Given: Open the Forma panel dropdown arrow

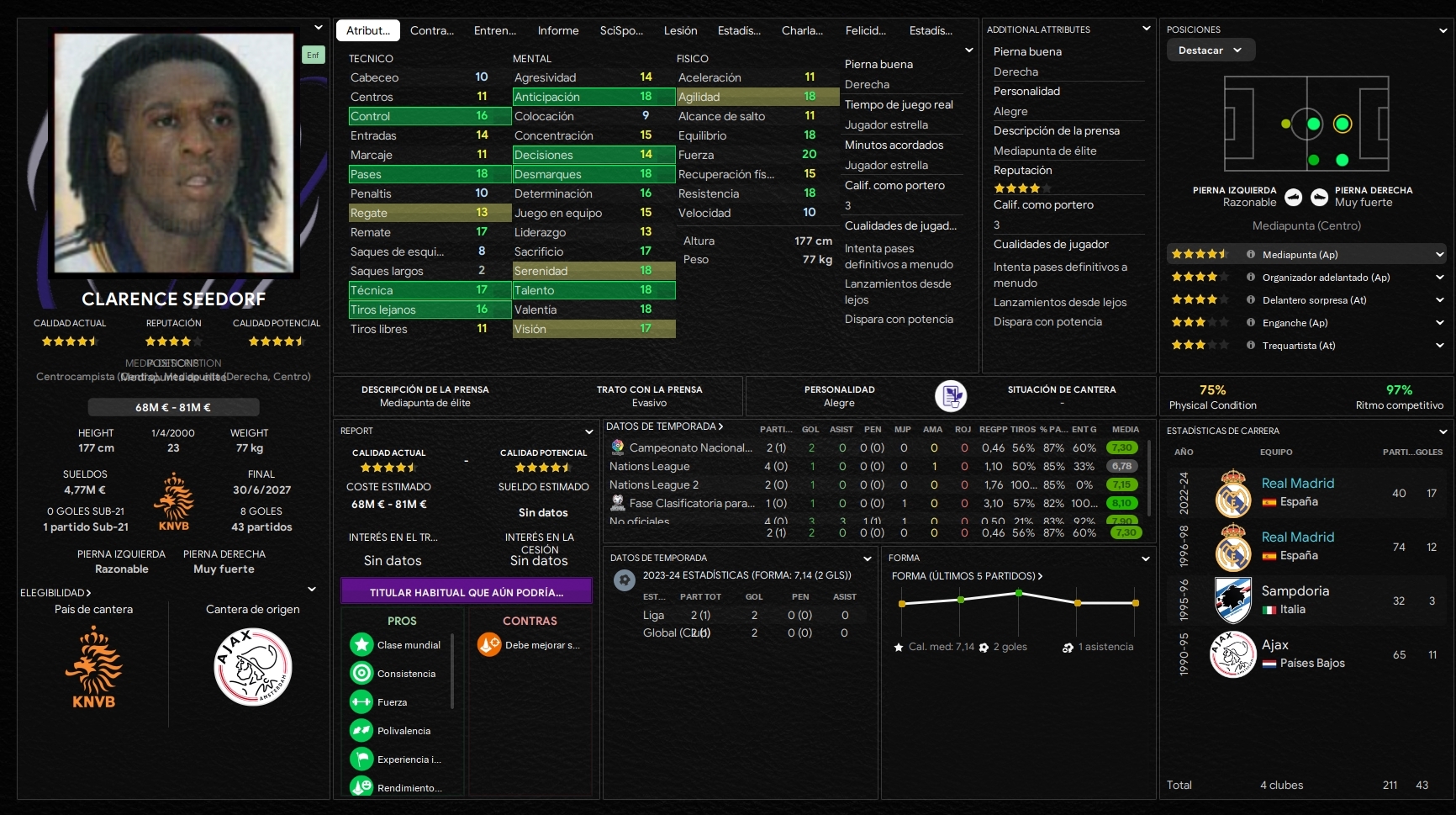Looking at the screenshot, I should pyautogui.click(x=1146, y=558).
